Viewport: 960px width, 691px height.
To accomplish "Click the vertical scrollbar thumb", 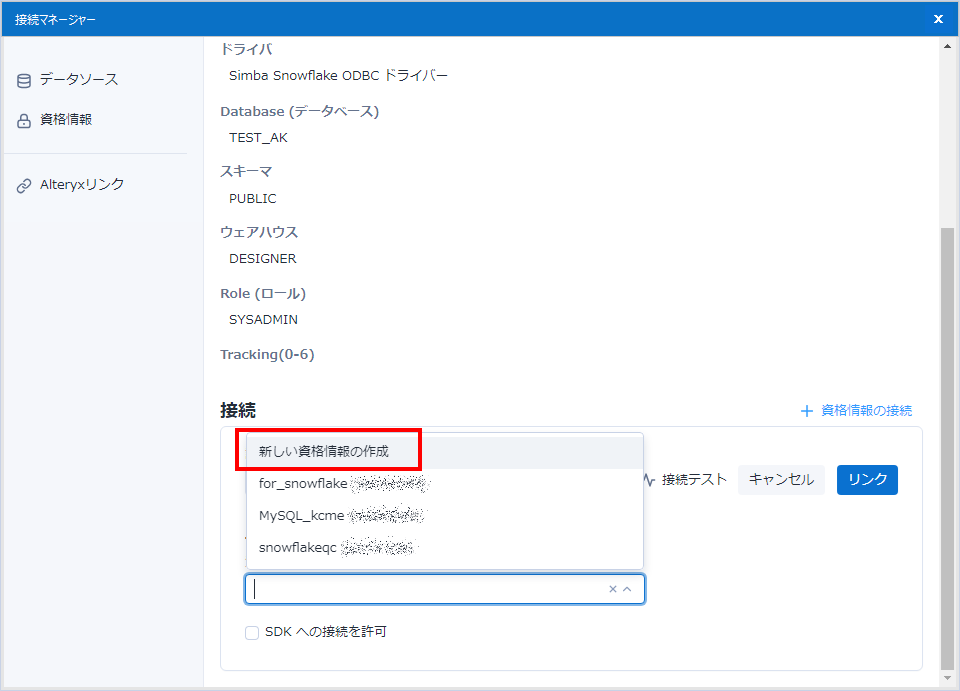I will 948,448.
